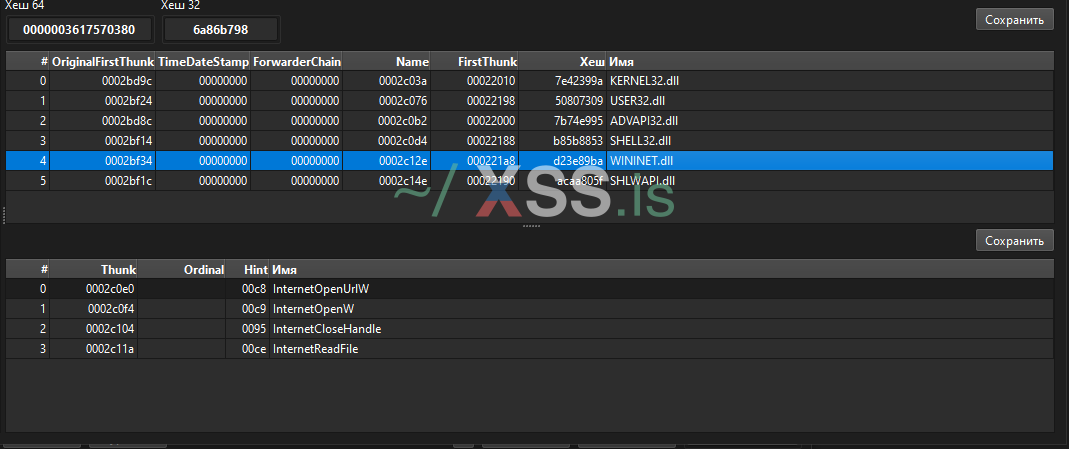Image resolution: width=1069 pixels, height=449 pixels.
Task: Click Hint value 00c8
Action: [254, 289]
